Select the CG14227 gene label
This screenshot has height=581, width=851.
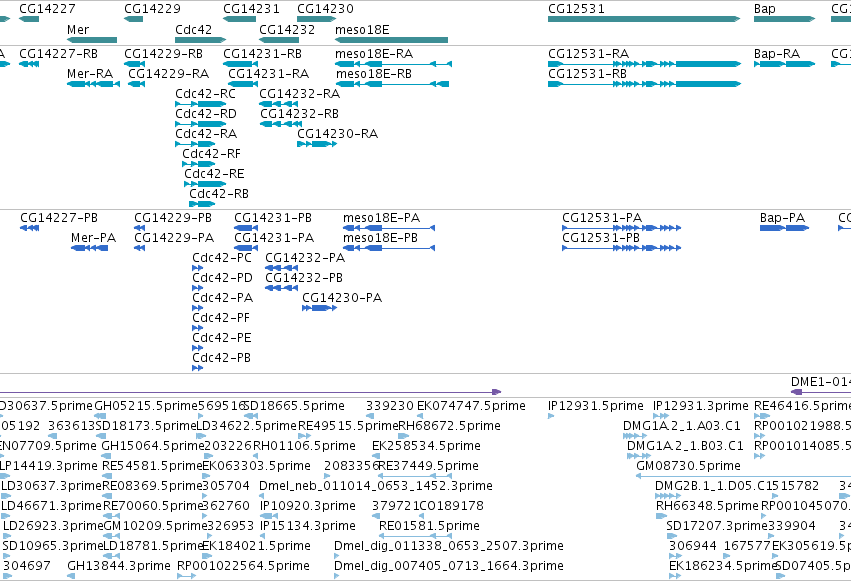click(x=47, y=9)
